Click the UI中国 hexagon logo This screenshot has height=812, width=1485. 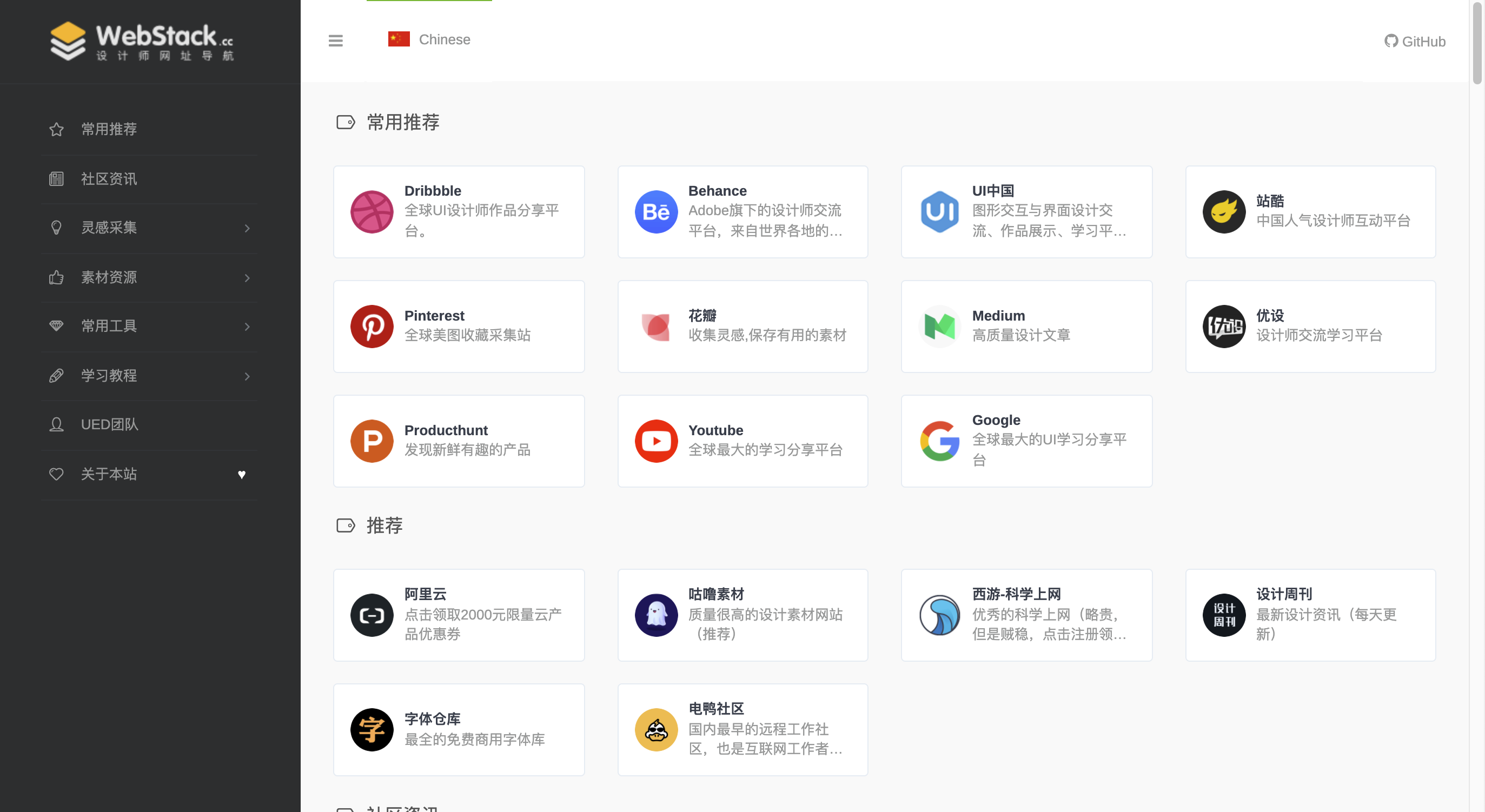pyautogui.click(x=940, y=212)
